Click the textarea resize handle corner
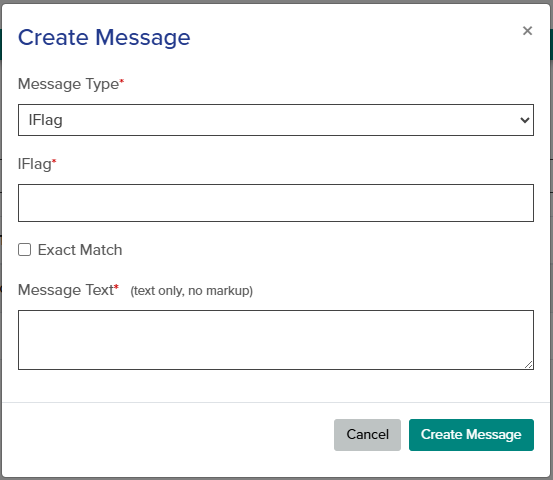This screenshot has height=480, width=553. (x=528, y=365)
